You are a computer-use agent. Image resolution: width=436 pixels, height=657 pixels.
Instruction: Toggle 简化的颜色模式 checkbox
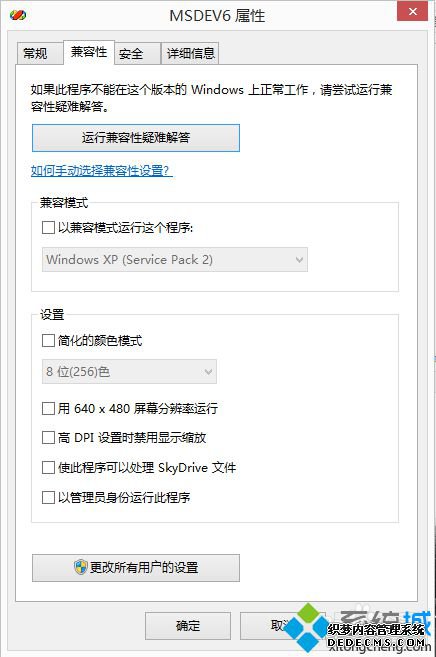click(x=48, y=340)
